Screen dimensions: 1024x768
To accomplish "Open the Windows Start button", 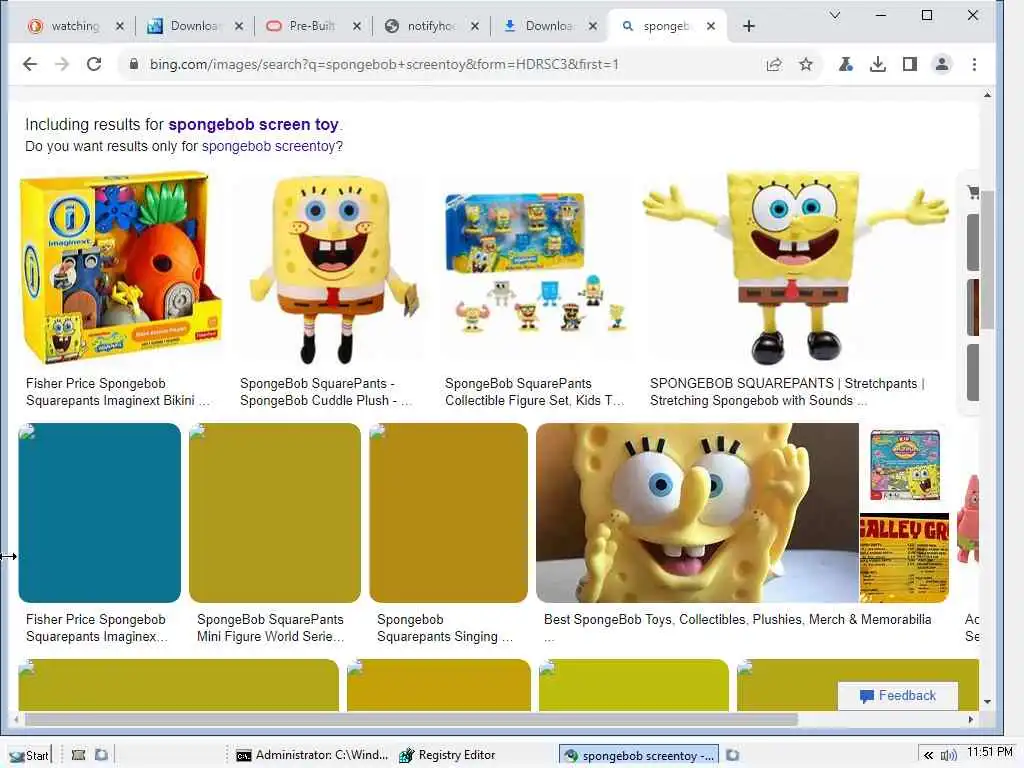I will point(29,756).
